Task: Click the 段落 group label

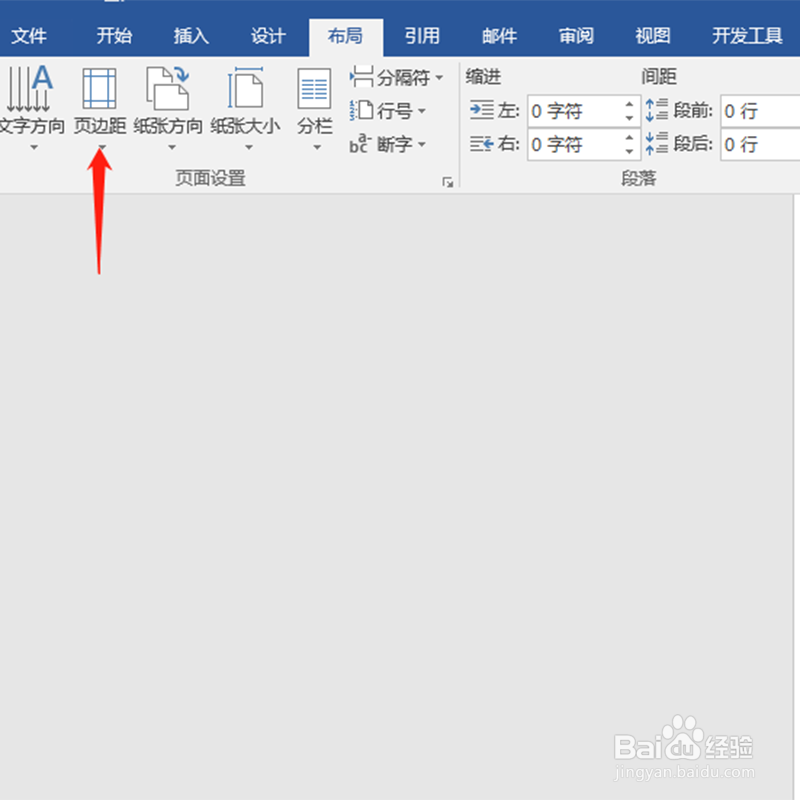Action: (639, 179)
